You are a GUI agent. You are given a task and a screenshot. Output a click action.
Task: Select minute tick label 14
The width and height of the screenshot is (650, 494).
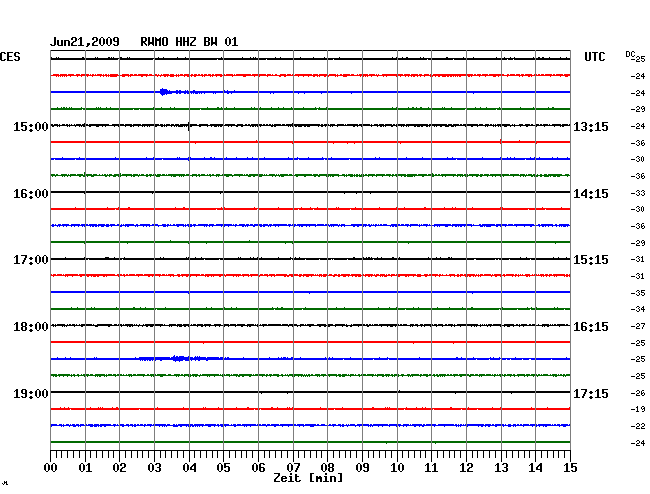click(535, 468)
